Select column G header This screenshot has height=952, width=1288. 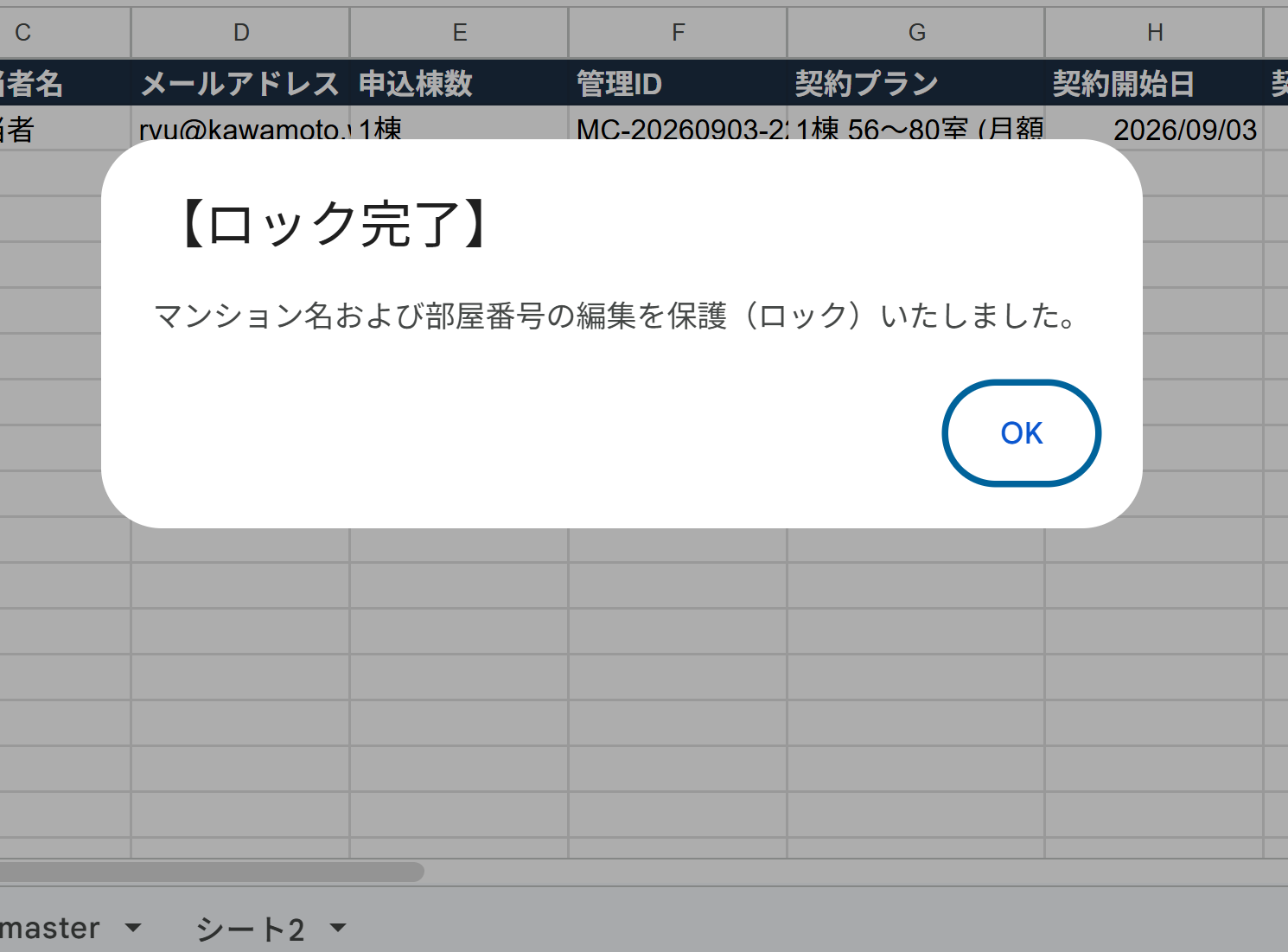(916, 33)
